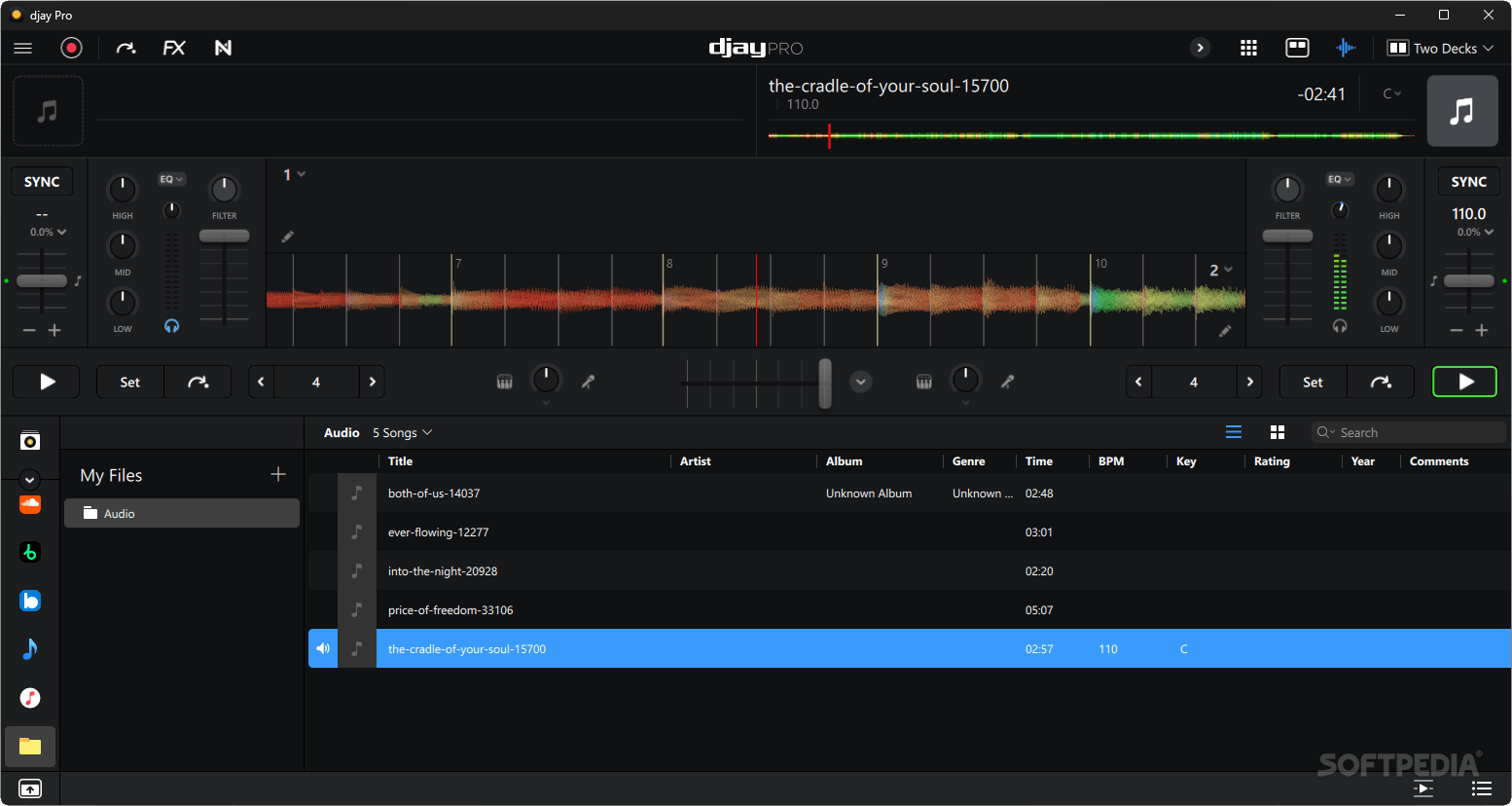Screen dimensions: 1512x806
Task: Select track into-the-night-20928
Action: [910, 571]
